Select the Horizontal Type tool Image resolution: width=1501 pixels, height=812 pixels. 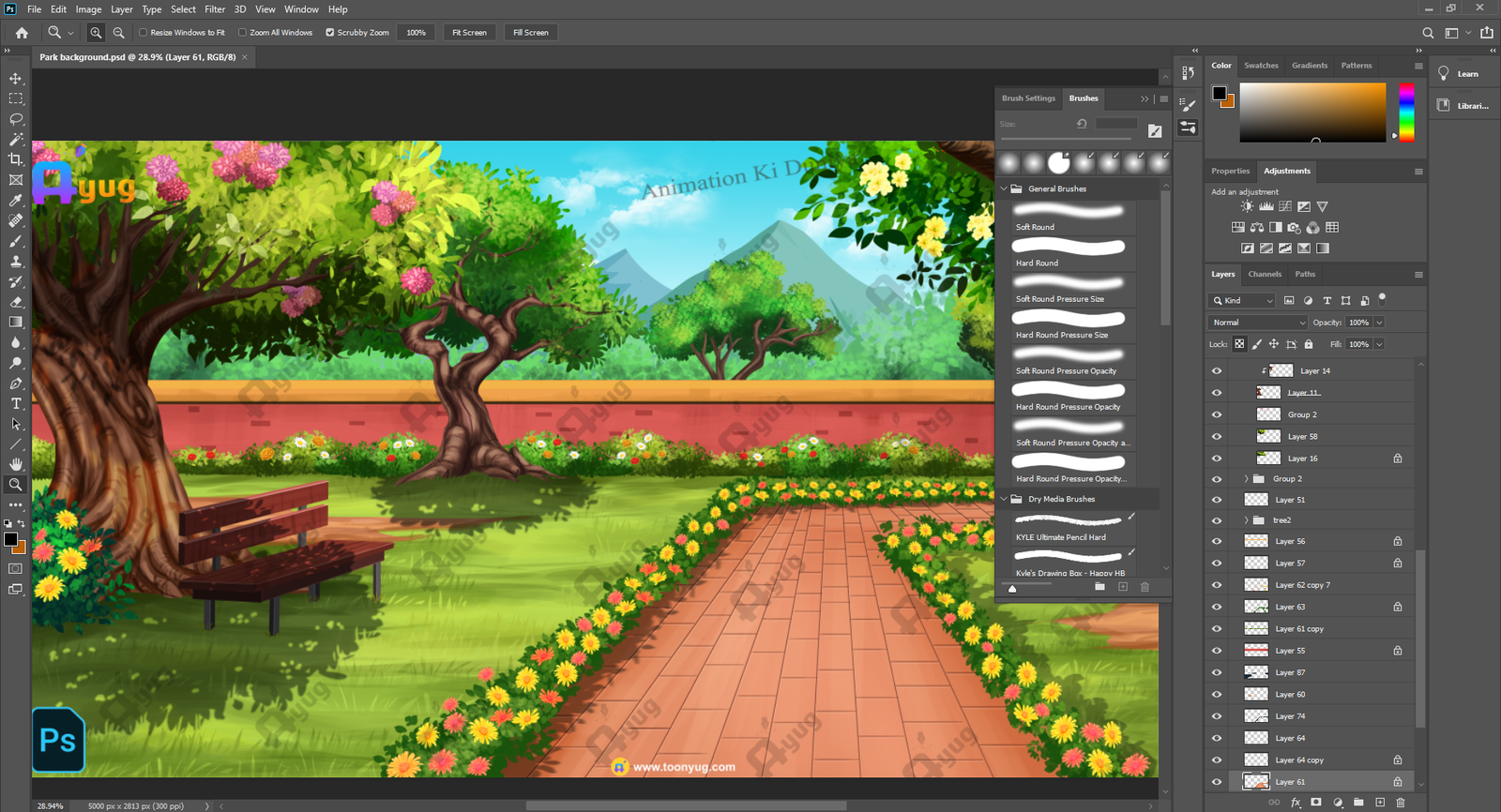16,404
